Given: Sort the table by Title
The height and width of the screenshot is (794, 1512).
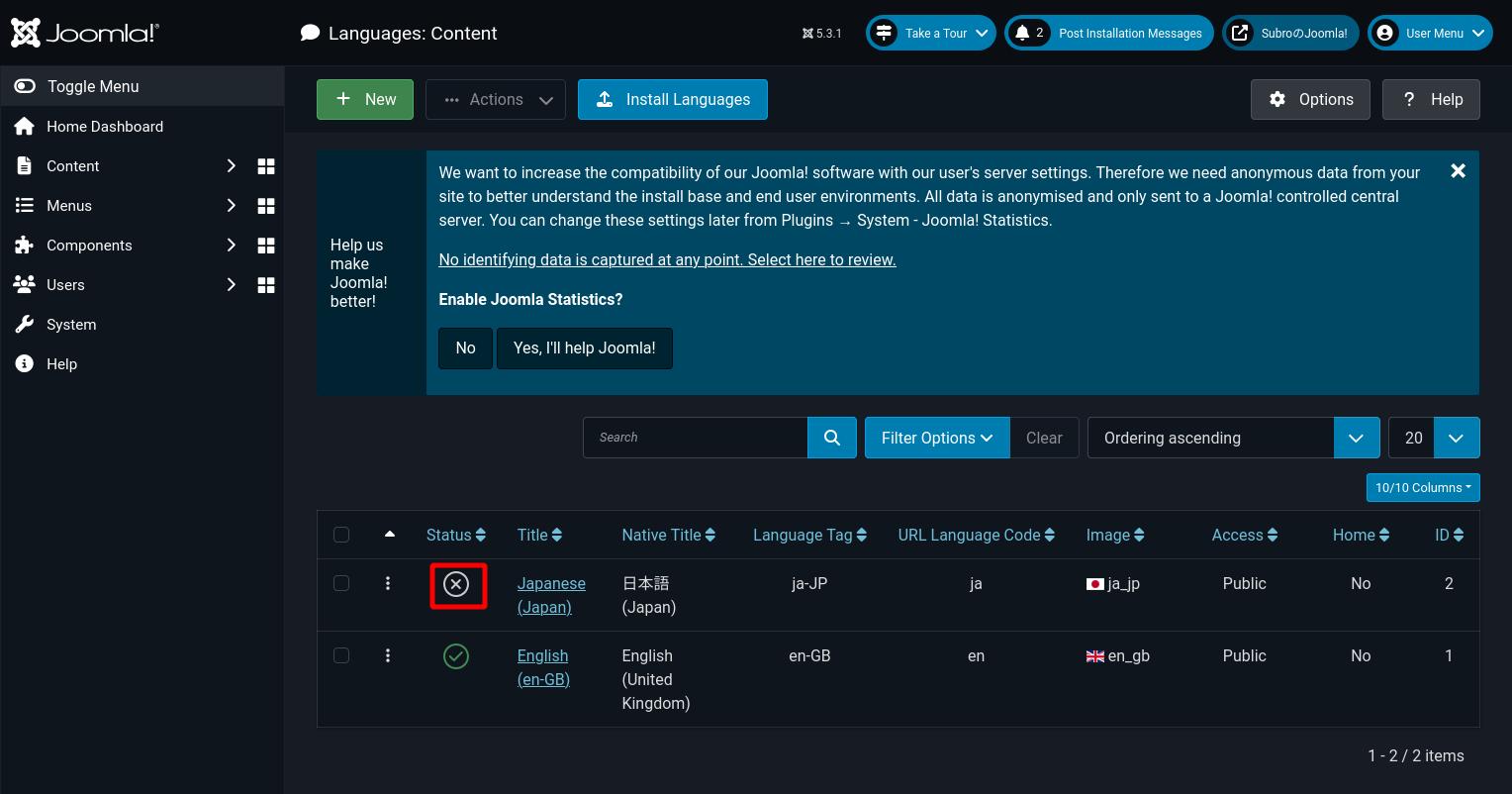Looking at the screenshot, I should point(539,535).
